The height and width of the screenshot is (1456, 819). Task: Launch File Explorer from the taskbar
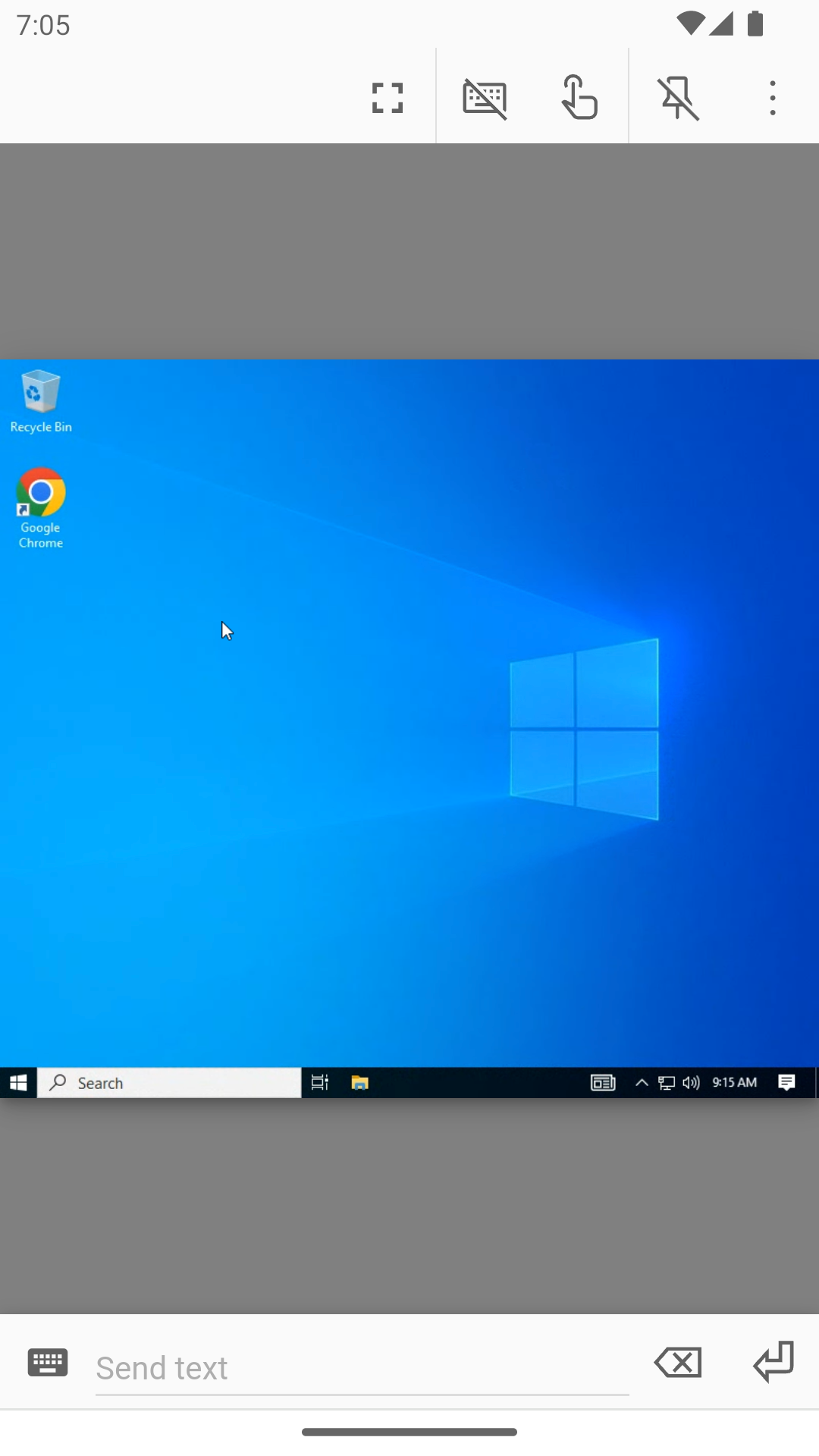click(359, 1083)
